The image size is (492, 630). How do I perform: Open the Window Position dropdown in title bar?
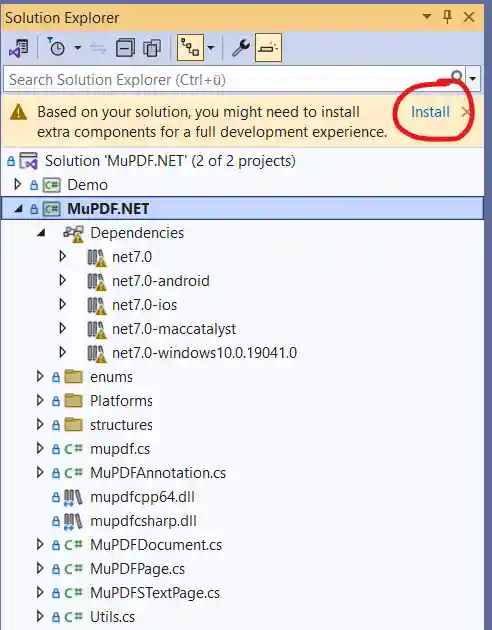pos(427,16)
